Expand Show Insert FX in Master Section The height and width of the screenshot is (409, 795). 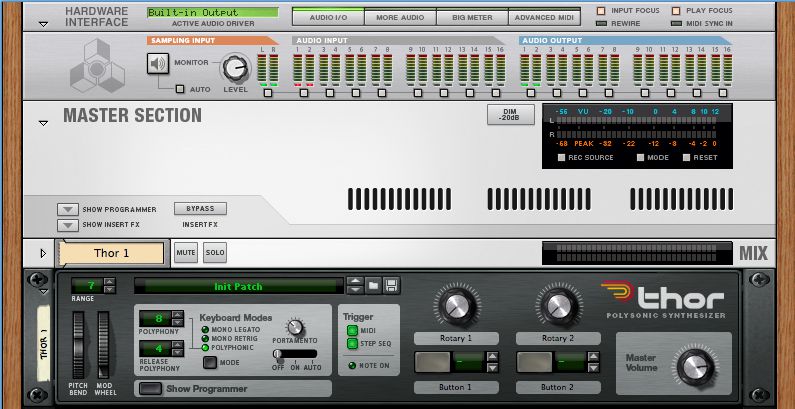67,225
